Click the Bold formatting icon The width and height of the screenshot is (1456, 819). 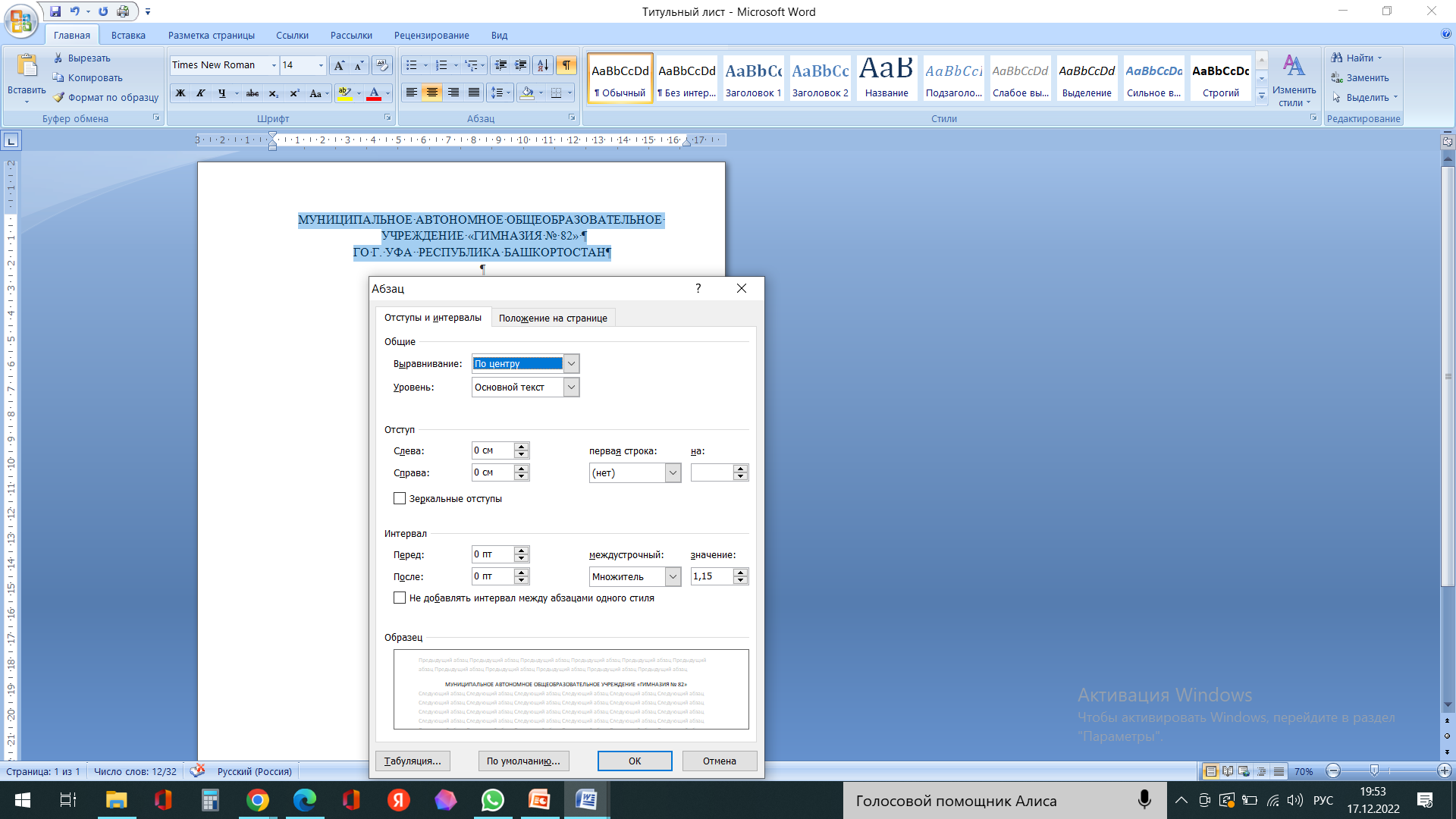pos(180,93)
